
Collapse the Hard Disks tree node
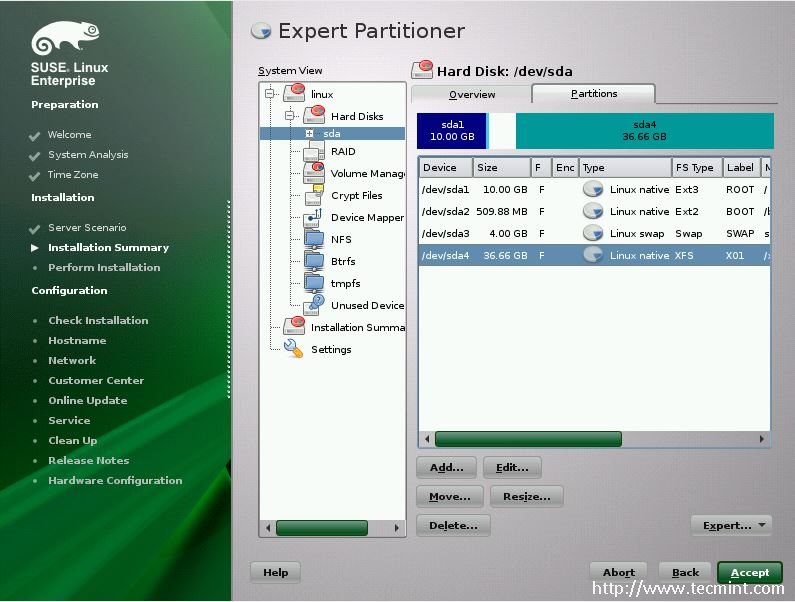click(x=290, y=116)
